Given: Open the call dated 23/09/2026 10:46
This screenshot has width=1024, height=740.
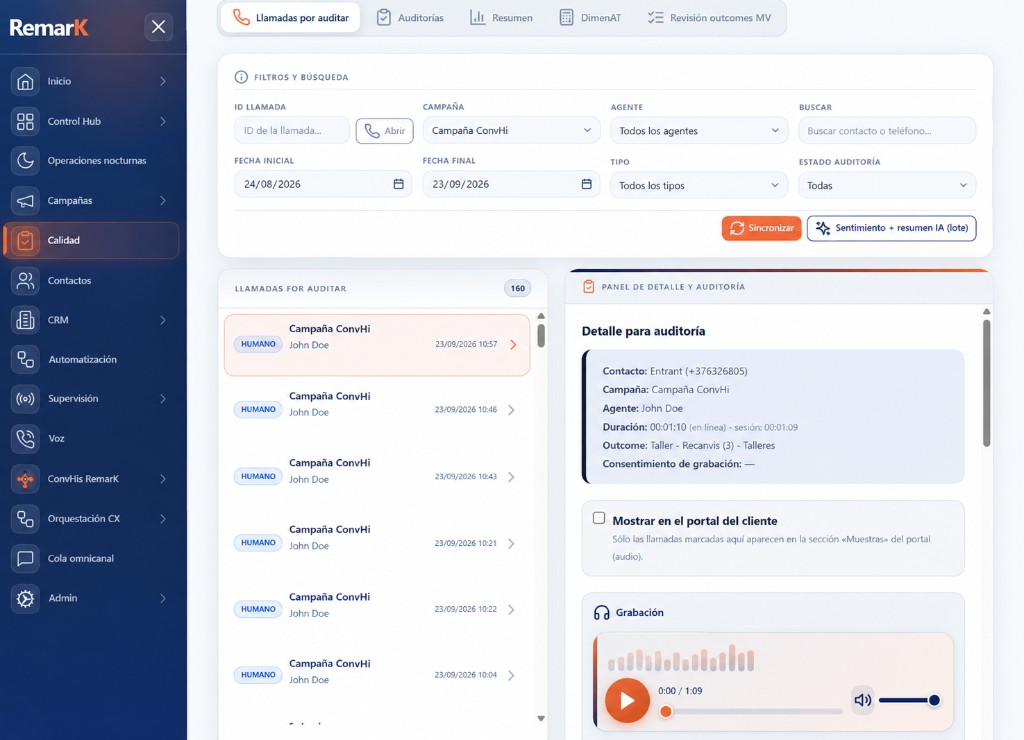Looking at the screenshot, I should click(377, 410).
